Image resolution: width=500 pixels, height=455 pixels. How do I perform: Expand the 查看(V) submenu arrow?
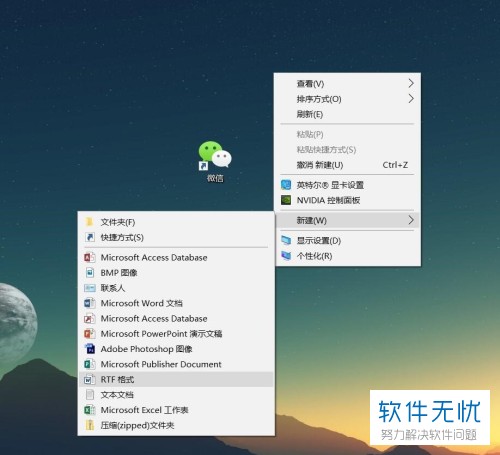pos(411,83)
